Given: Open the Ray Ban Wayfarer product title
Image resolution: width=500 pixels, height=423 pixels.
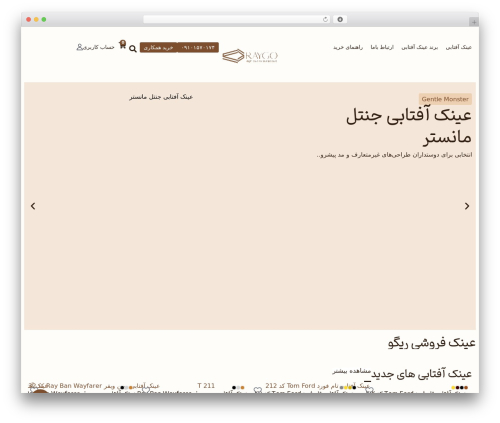Looking at the screenshot, I should coord(94,386).
